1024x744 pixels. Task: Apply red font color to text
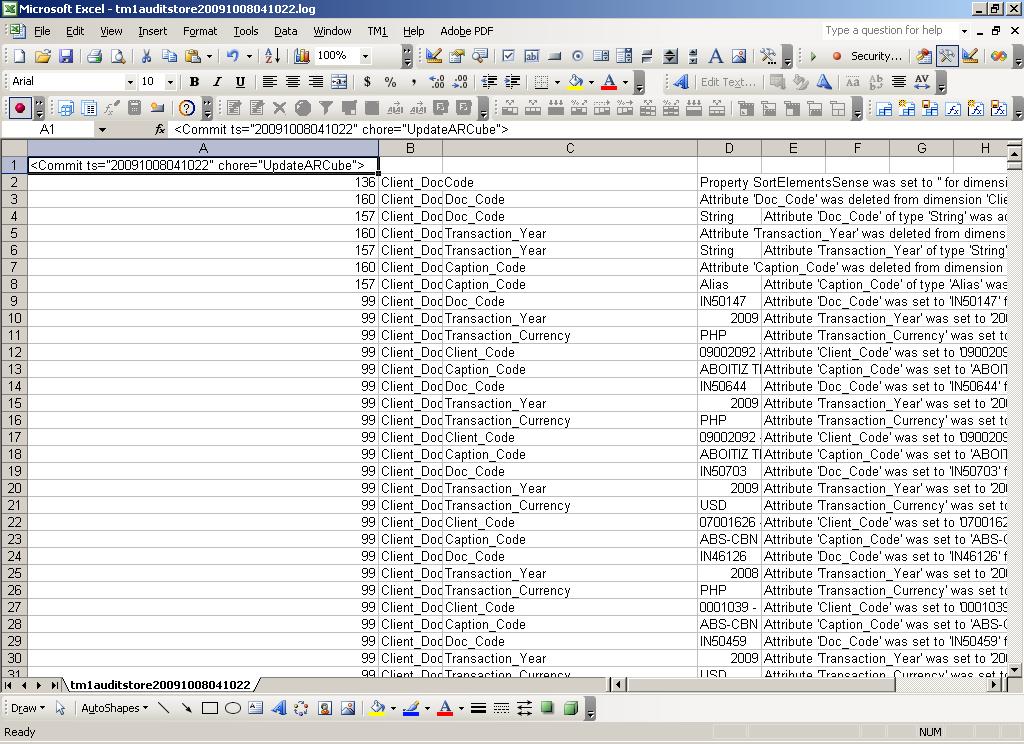click(609, 82)
